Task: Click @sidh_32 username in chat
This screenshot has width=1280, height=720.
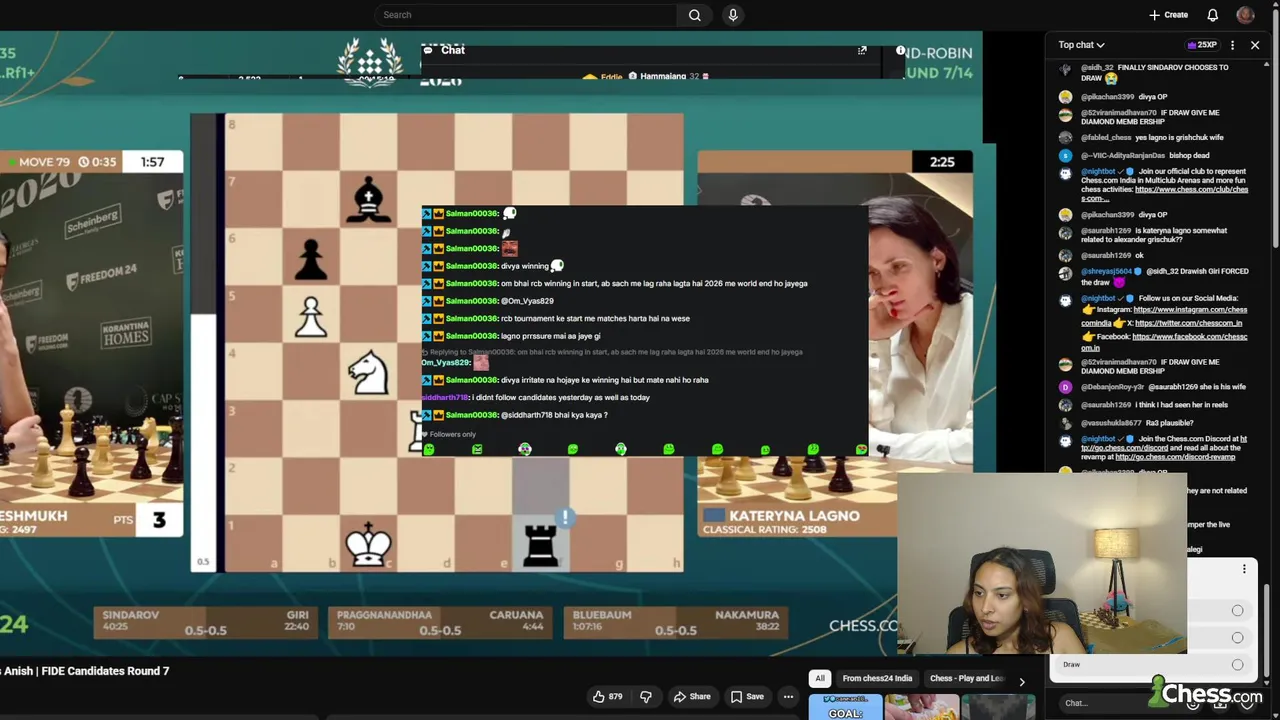Action: click(1097, 68)
